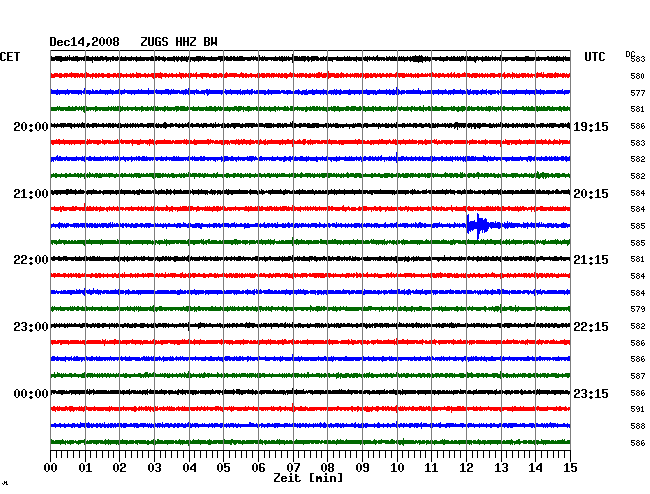Pick the 00 minute axis tick label

tap(51, 467)
